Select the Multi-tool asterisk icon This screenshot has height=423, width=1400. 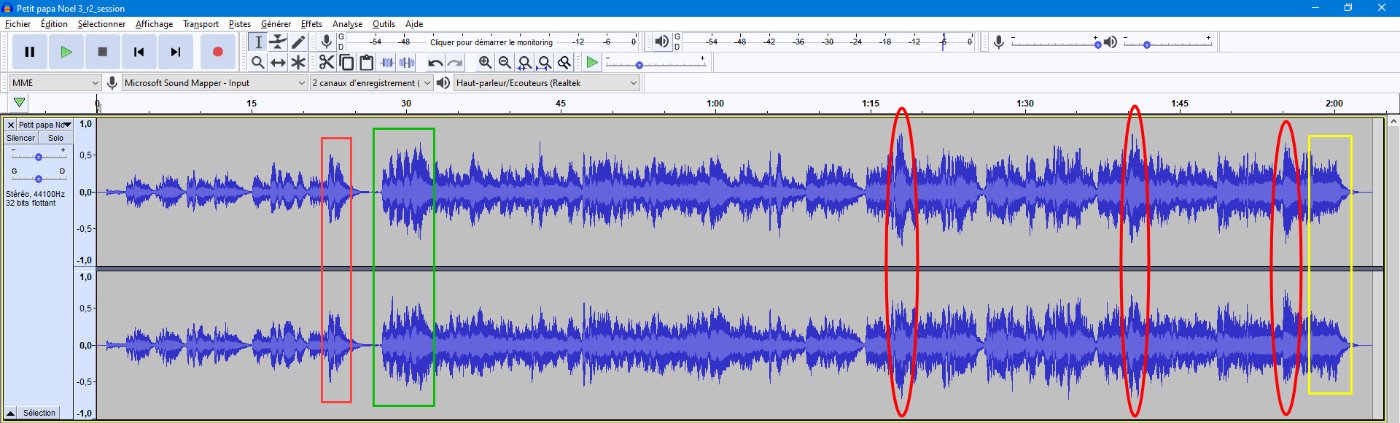click(297, 62)
